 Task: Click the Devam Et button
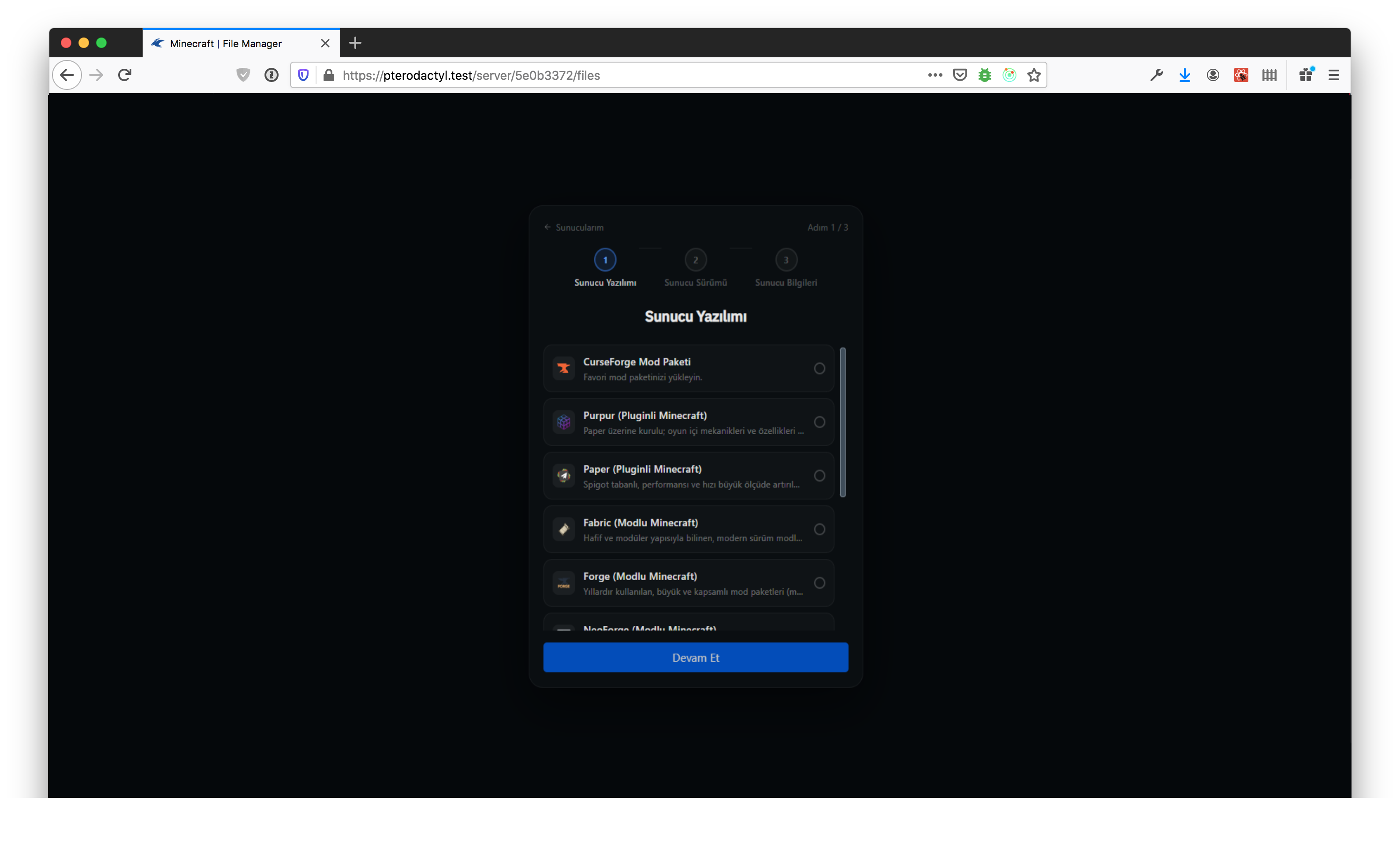(x=696, y=657)
